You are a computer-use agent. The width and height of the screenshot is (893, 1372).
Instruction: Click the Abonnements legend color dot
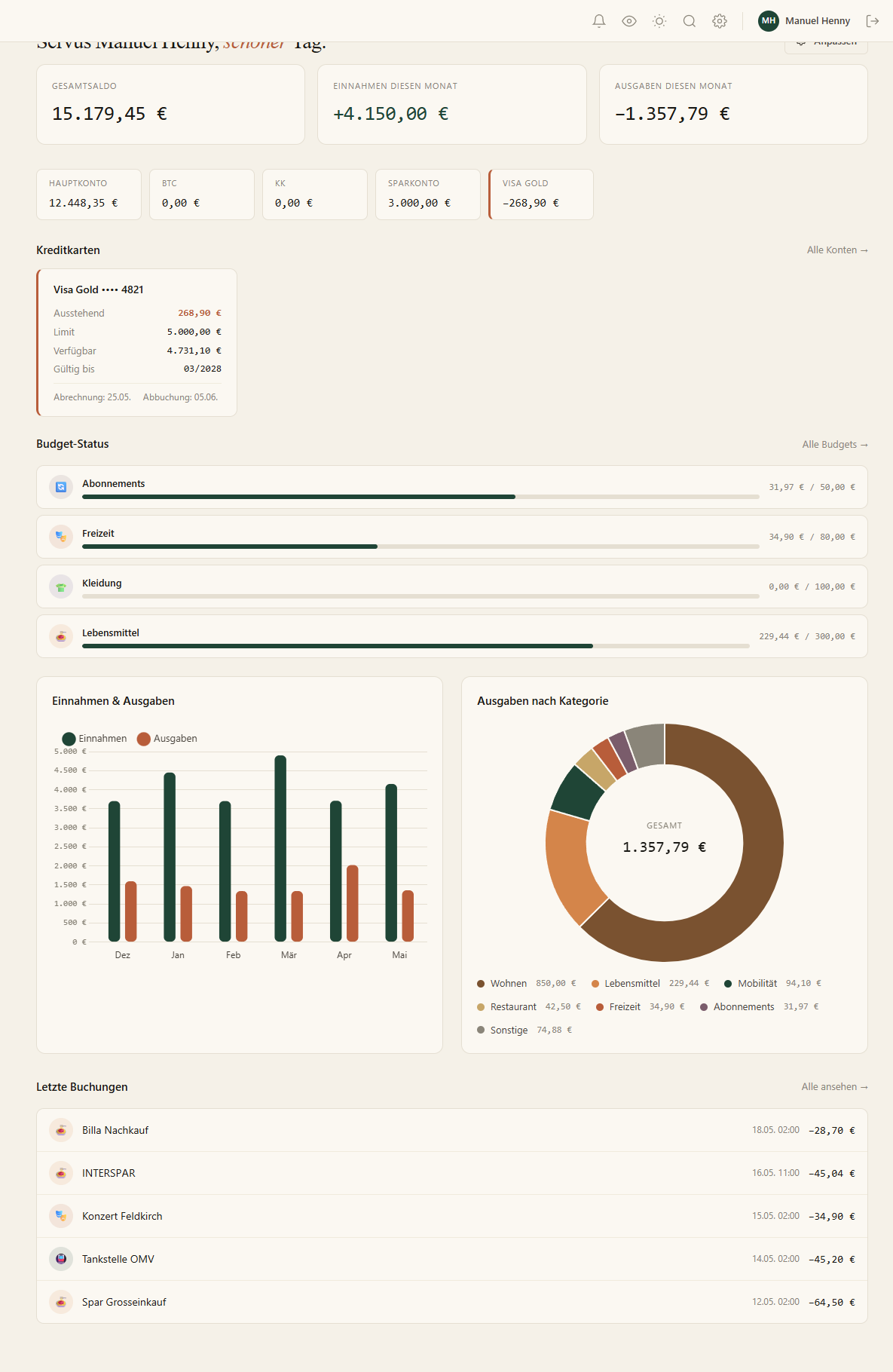tap(704, 1007)
